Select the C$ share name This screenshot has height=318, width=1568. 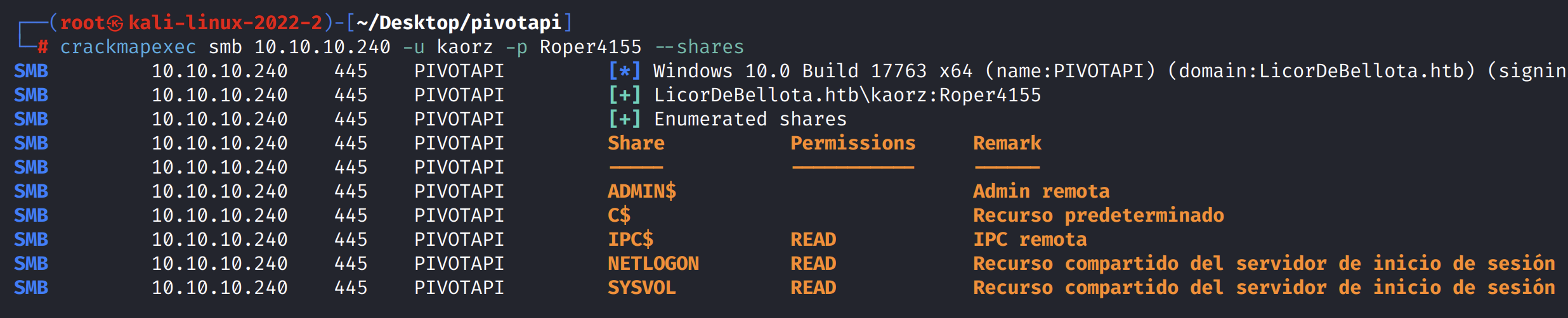pyautogui.click(x=619, y=215)
